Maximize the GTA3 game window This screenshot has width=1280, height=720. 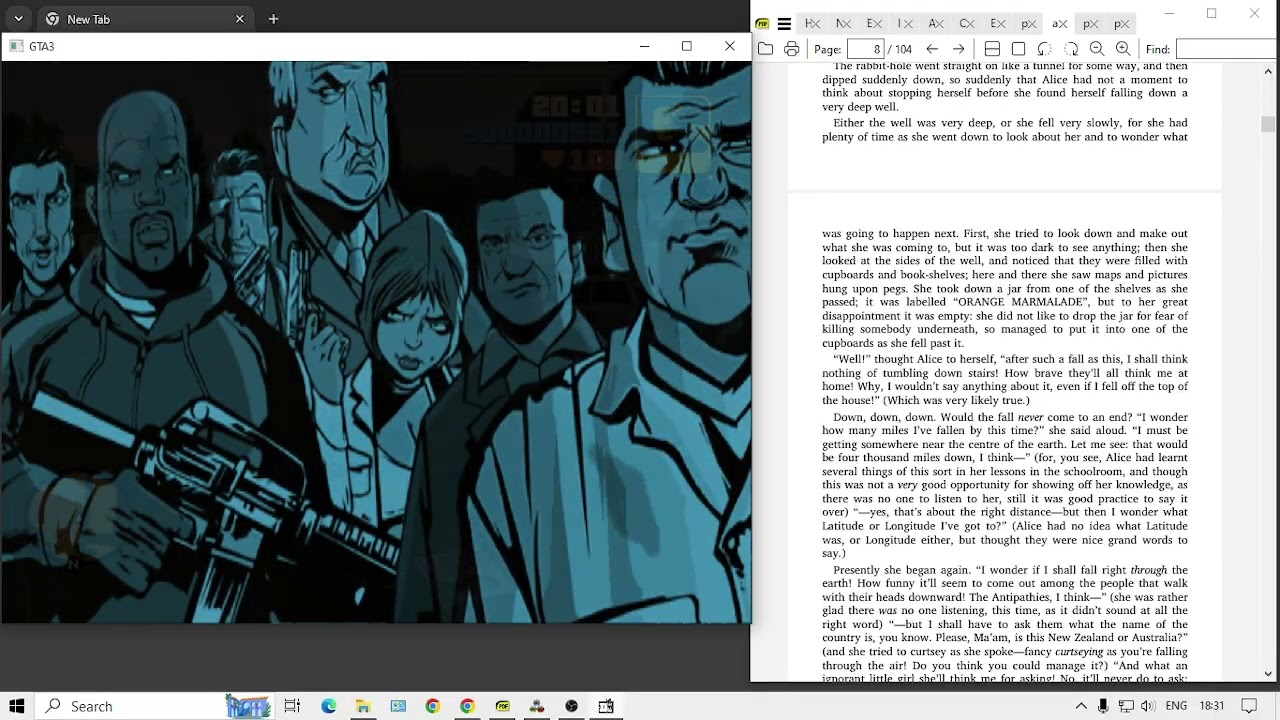click(x=687, y=46)
